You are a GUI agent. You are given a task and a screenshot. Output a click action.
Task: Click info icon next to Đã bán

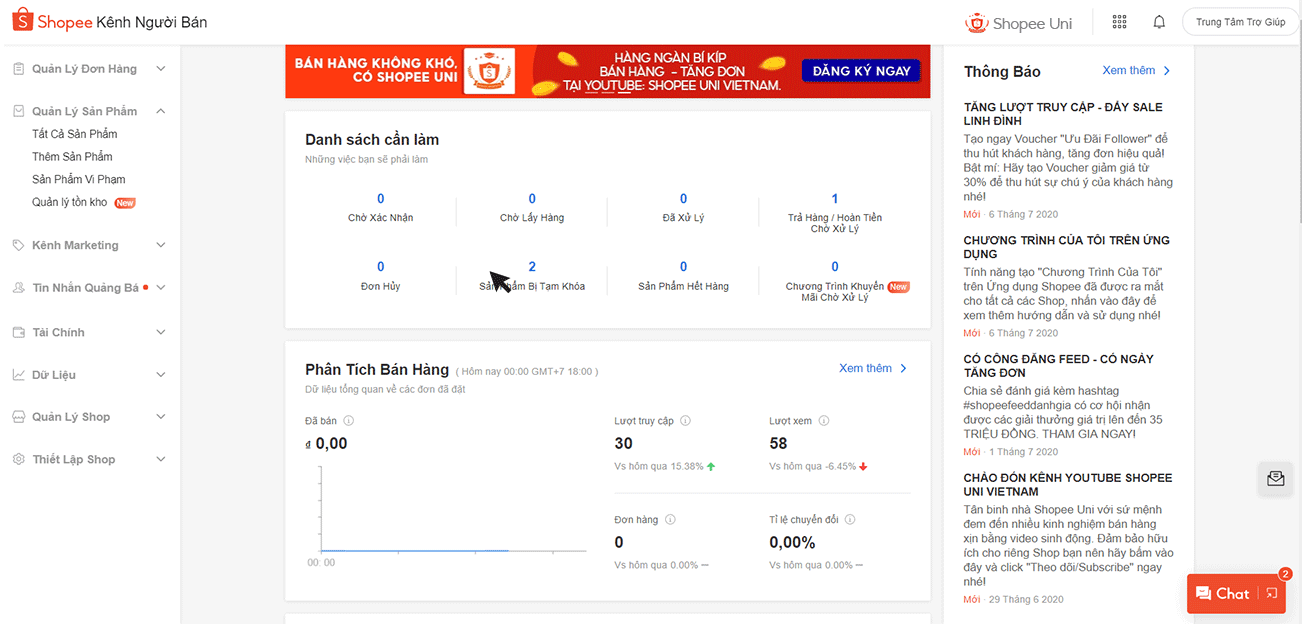(349, 421)
